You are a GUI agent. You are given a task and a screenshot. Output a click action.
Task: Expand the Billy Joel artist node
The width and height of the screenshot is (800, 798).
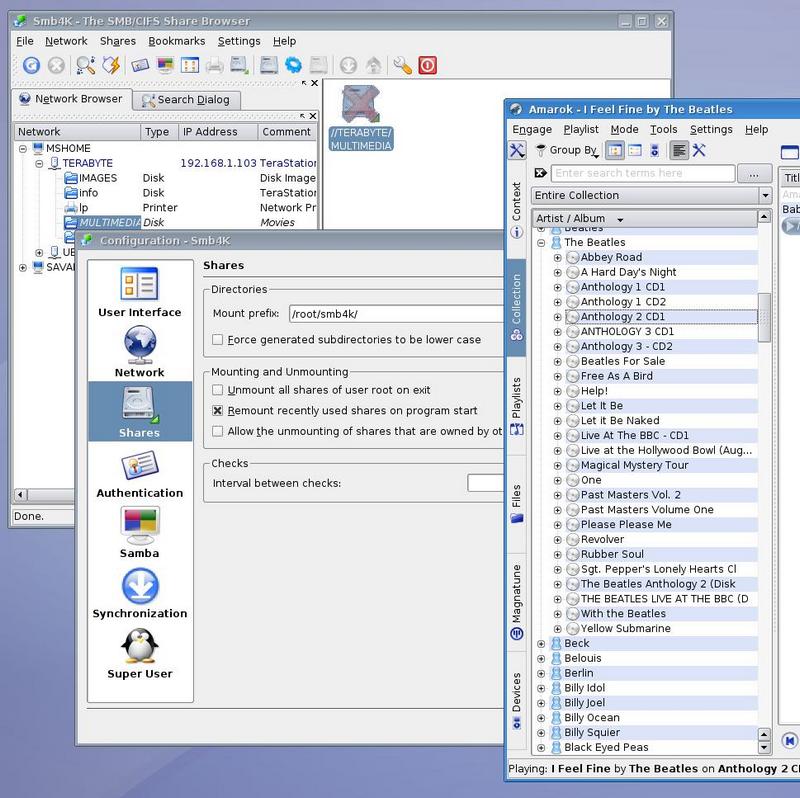(x=541, y=703)
